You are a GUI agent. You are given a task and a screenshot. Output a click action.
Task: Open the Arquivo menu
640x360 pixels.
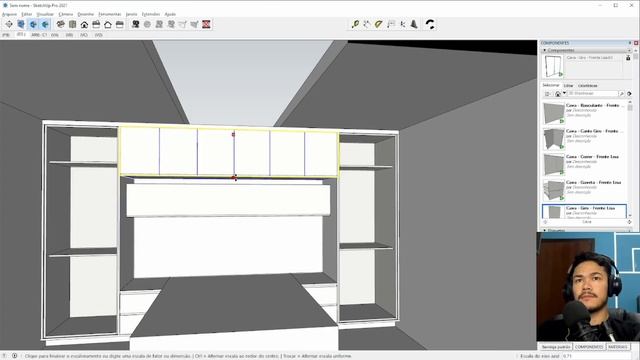pyautogui.click(x=9, y=14)
